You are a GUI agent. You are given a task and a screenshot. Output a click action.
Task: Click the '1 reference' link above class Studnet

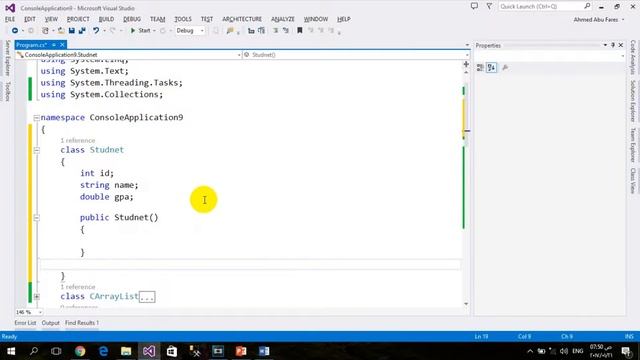click(78, 140)
